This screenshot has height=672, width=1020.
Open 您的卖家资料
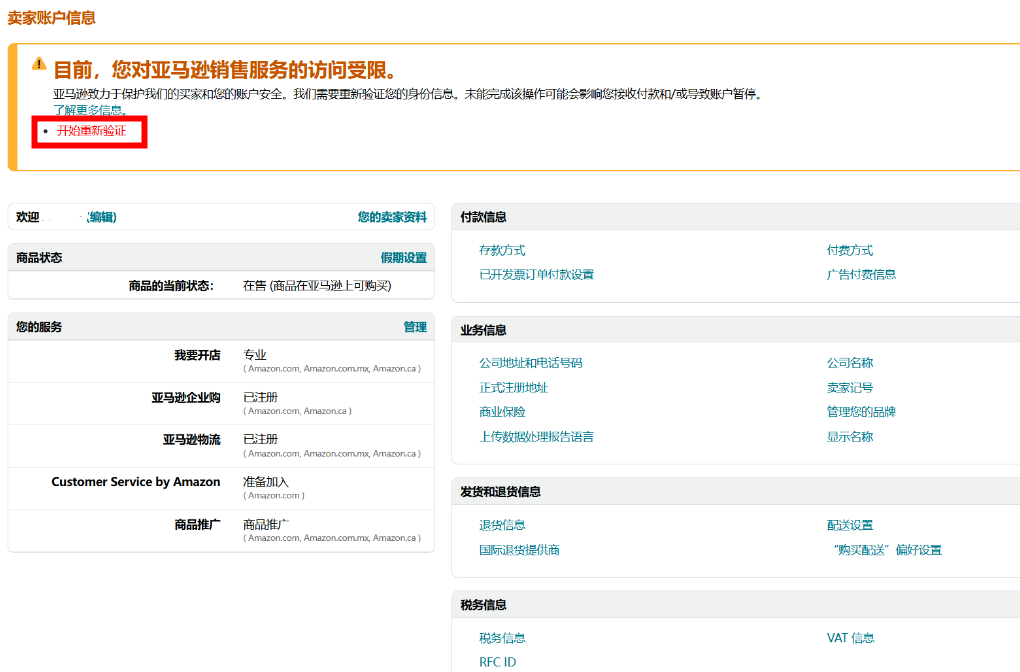point(393,217)
